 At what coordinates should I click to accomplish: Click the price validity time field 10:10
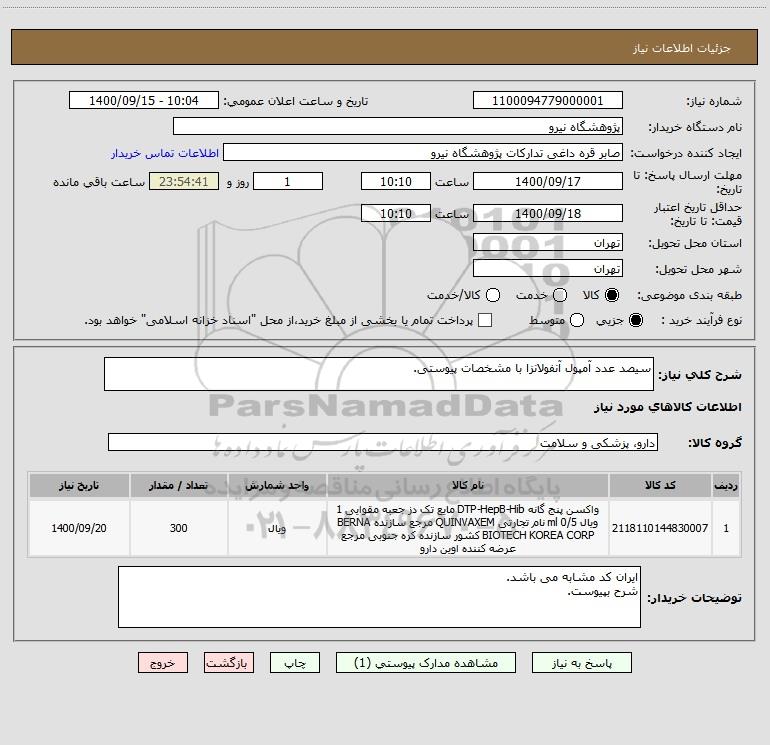(x=396, y=213)
